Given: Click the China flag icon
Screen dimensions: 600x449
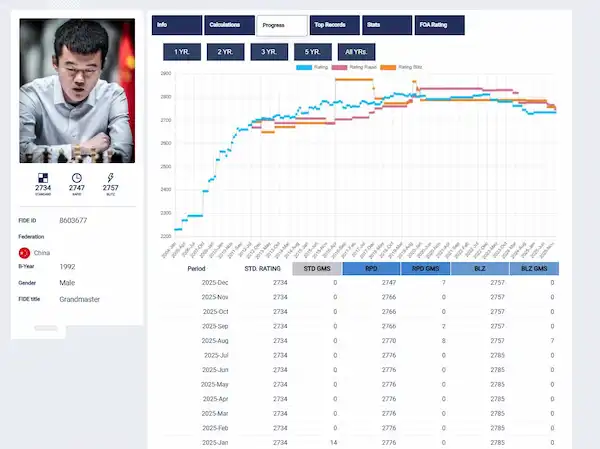Looking at the screenshot, I should click(x=24, y=253).
